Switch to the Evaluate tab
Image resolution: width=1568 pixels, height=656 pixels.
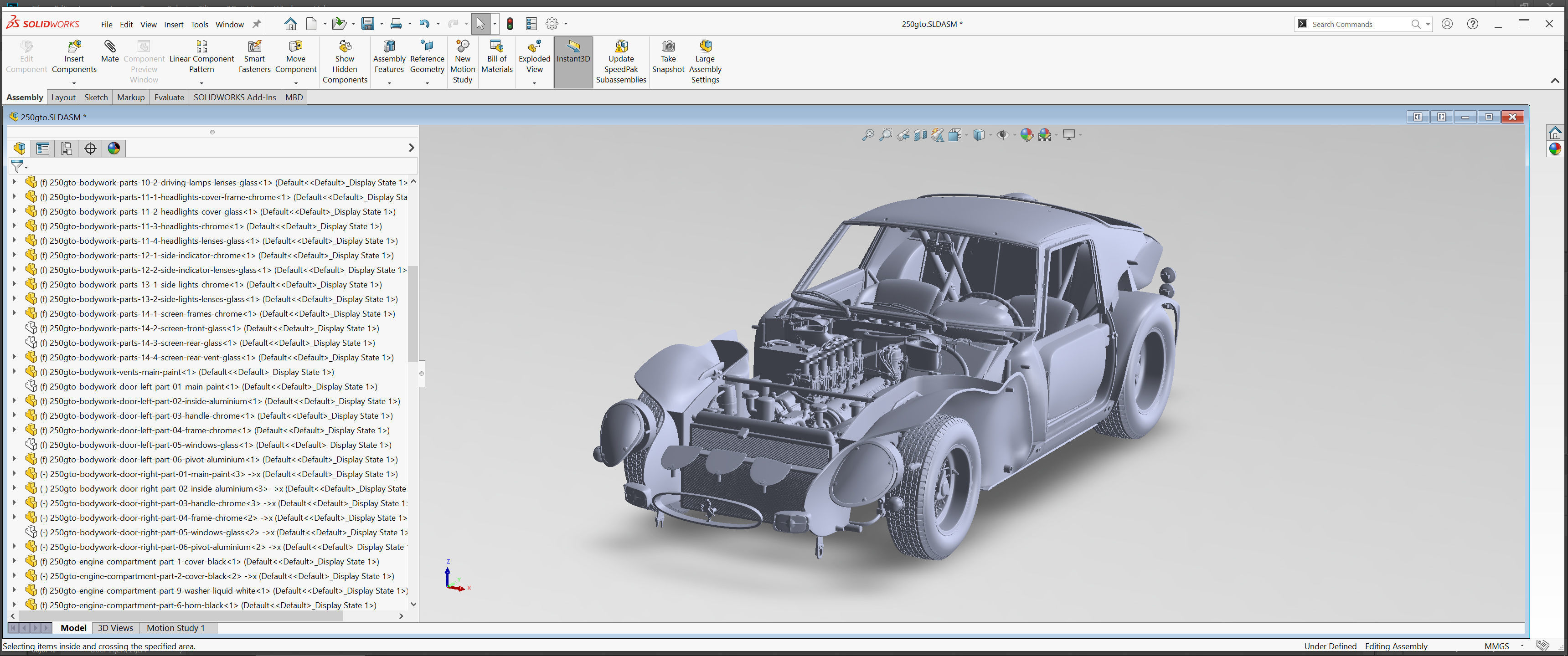pos(169,97)
